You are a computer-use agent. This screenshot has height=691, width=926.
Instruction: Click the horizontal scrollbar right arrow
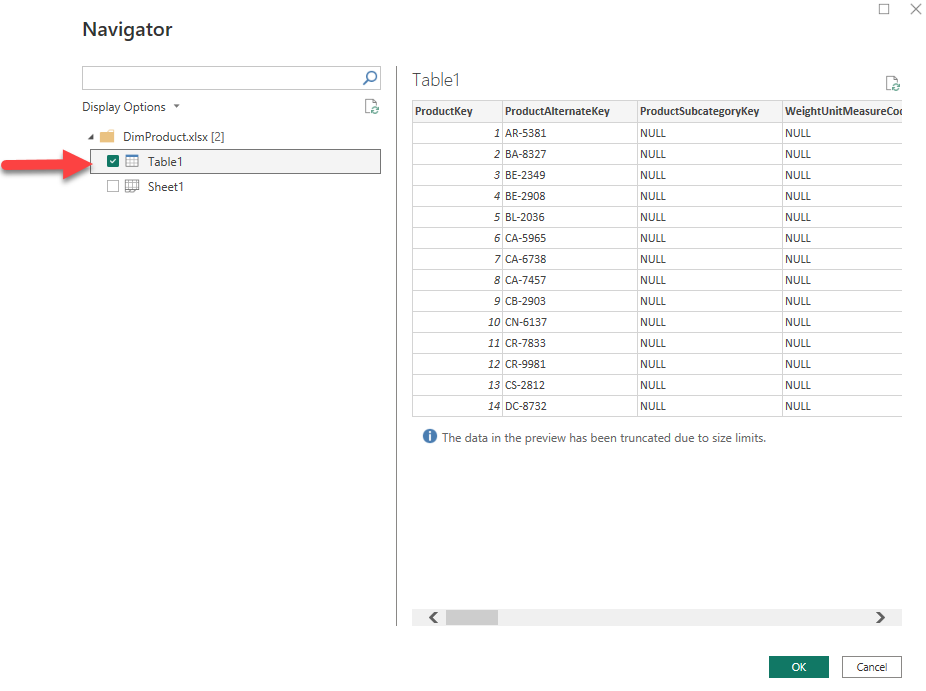[880, 618]
